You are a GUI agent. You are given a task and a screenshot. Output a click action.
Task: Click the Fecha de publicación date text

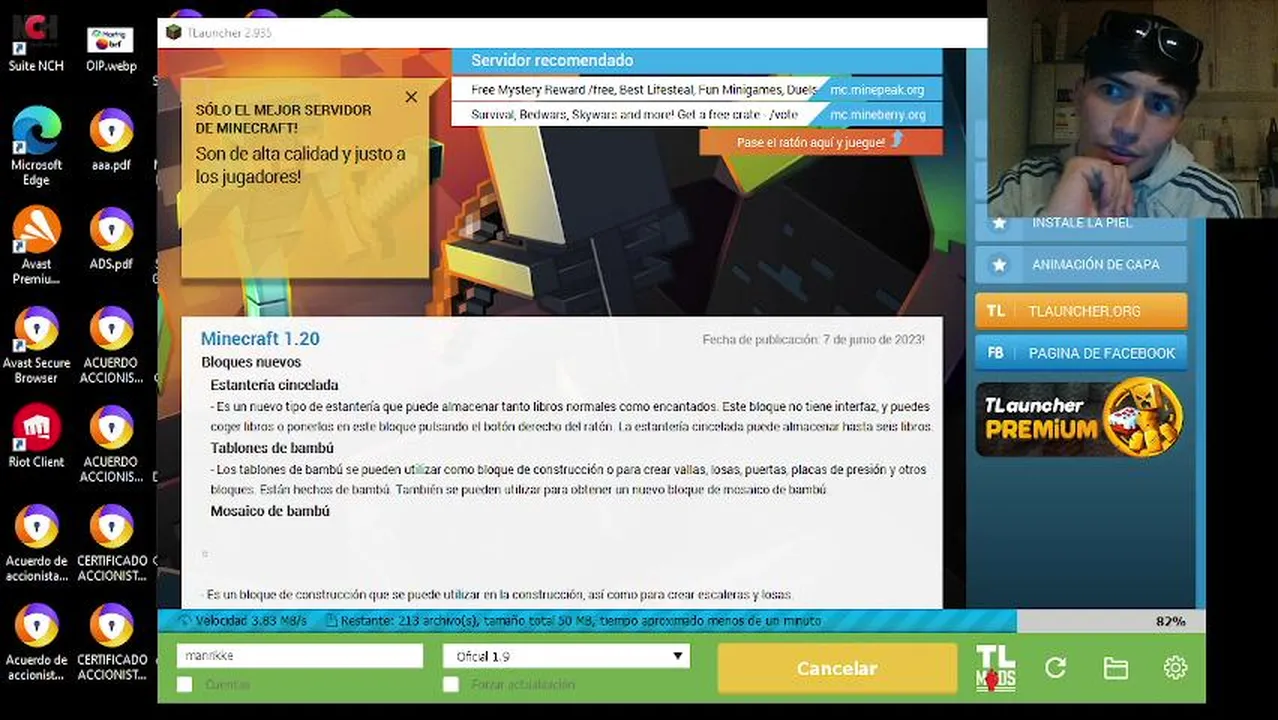pos(814,340)
